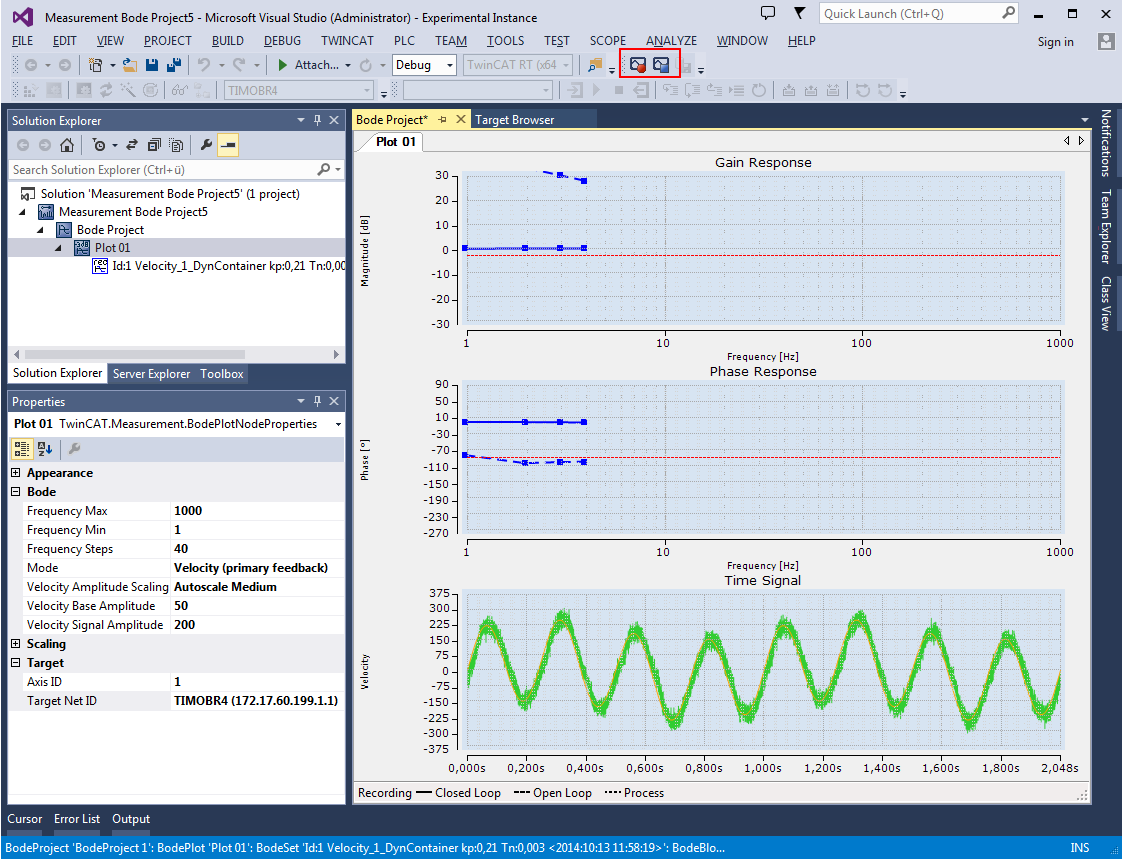Open the Debug configuration dropdown

424,65
